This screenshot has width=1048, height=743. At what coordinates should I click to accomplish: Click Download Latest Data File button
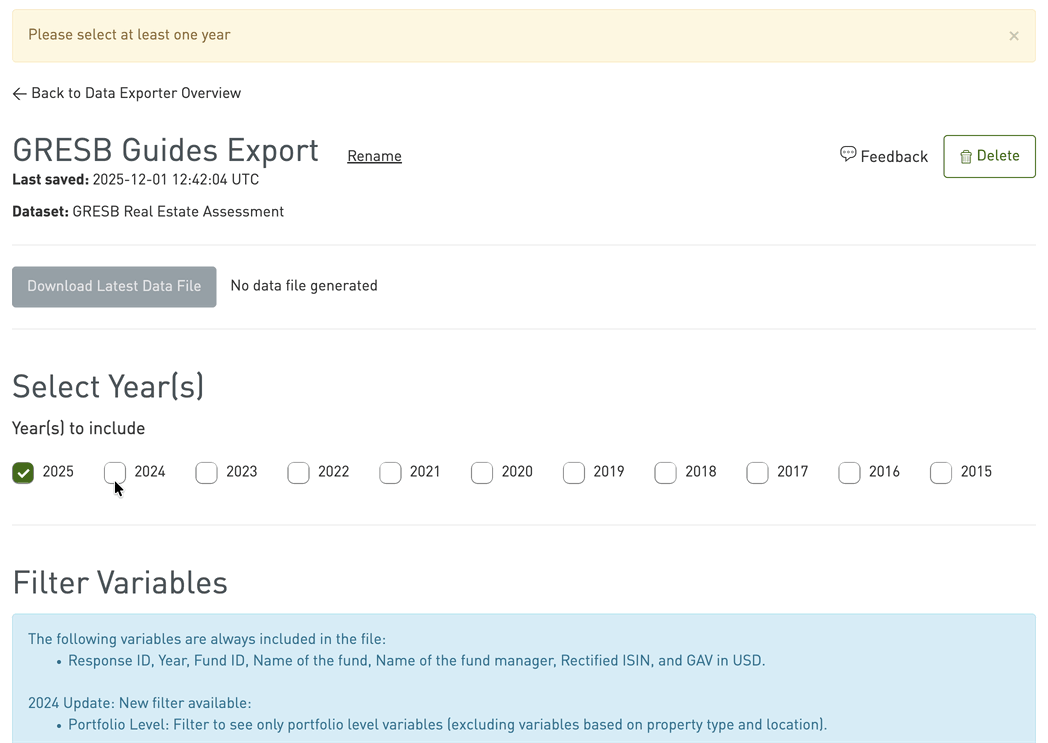(x=114, y=286)
